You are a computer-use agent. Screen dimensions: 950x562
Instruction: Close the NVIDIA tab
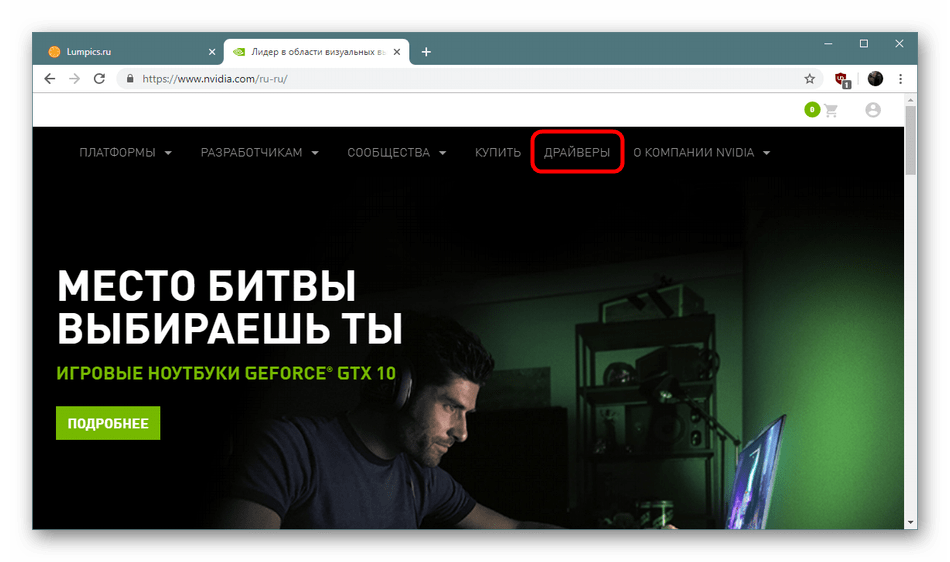[397, 52]
